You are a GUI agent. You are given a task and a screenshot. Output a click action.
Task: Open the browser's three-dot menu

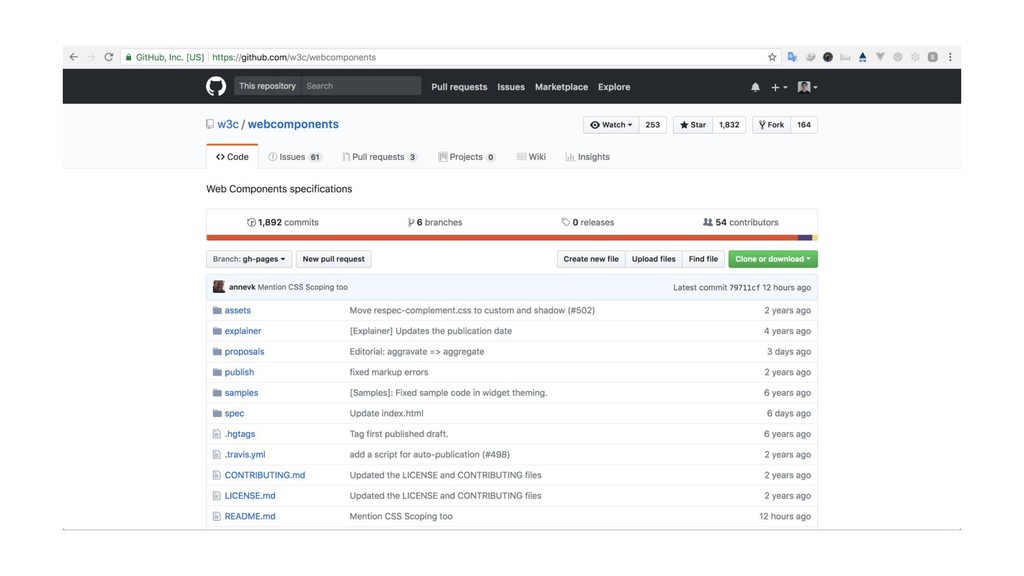click(951, 57)
